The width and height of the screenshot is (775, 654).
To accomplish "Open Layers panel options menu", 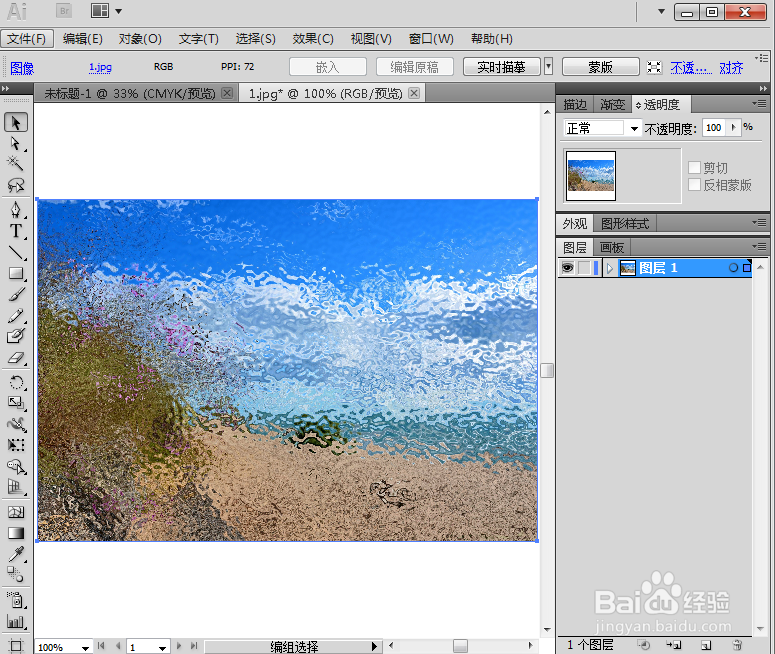I will click(759, 246).
